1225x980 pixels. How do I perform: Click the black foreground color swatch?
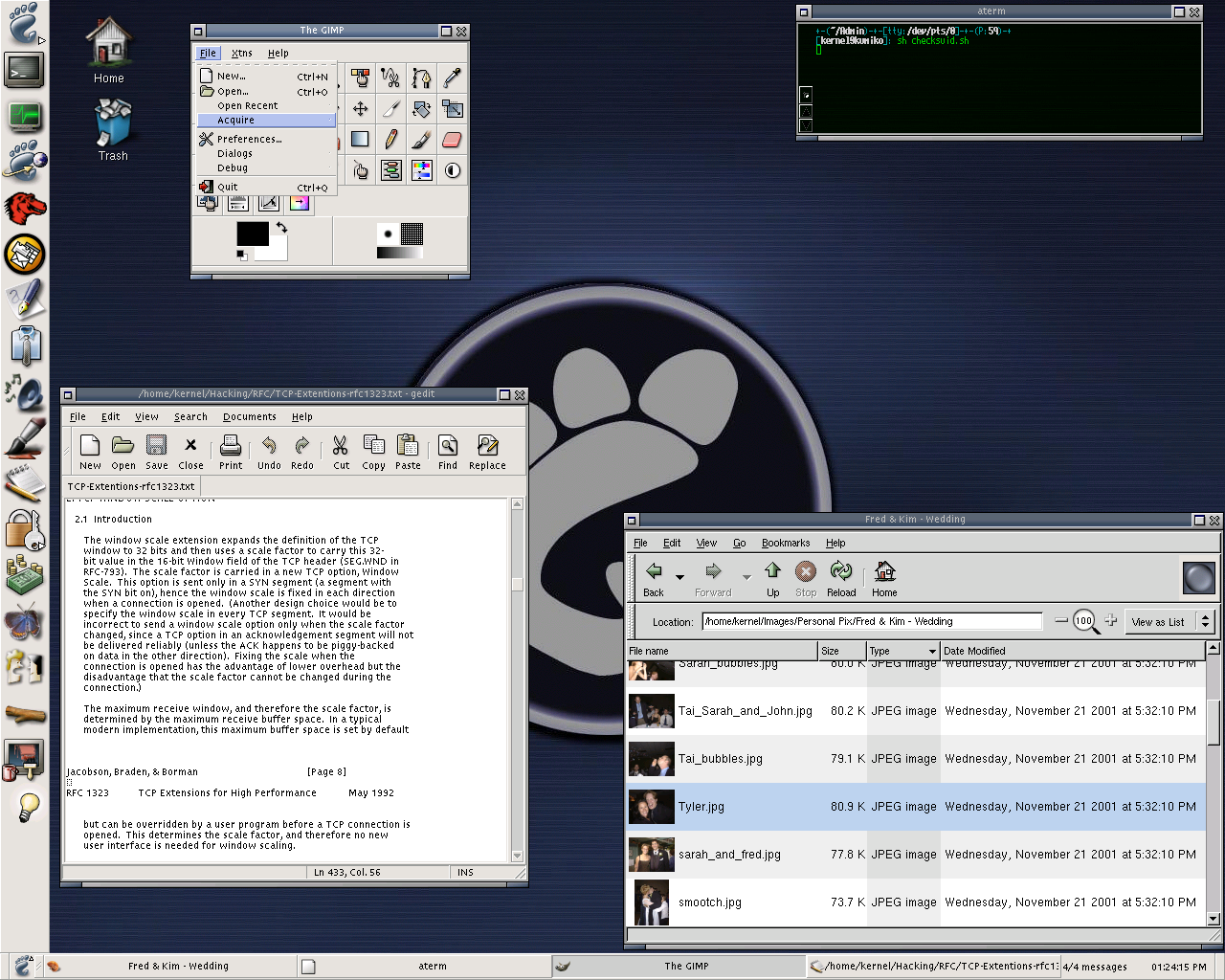pyautogui.click(x=253, y=234)
